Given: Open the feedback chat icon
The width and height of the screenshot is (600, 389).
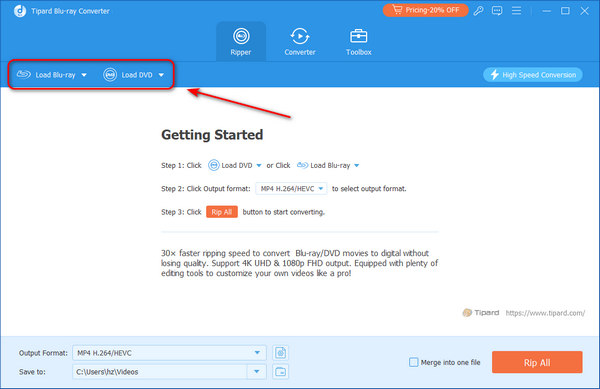Looking at the screenshot, I should click(497, 11).
